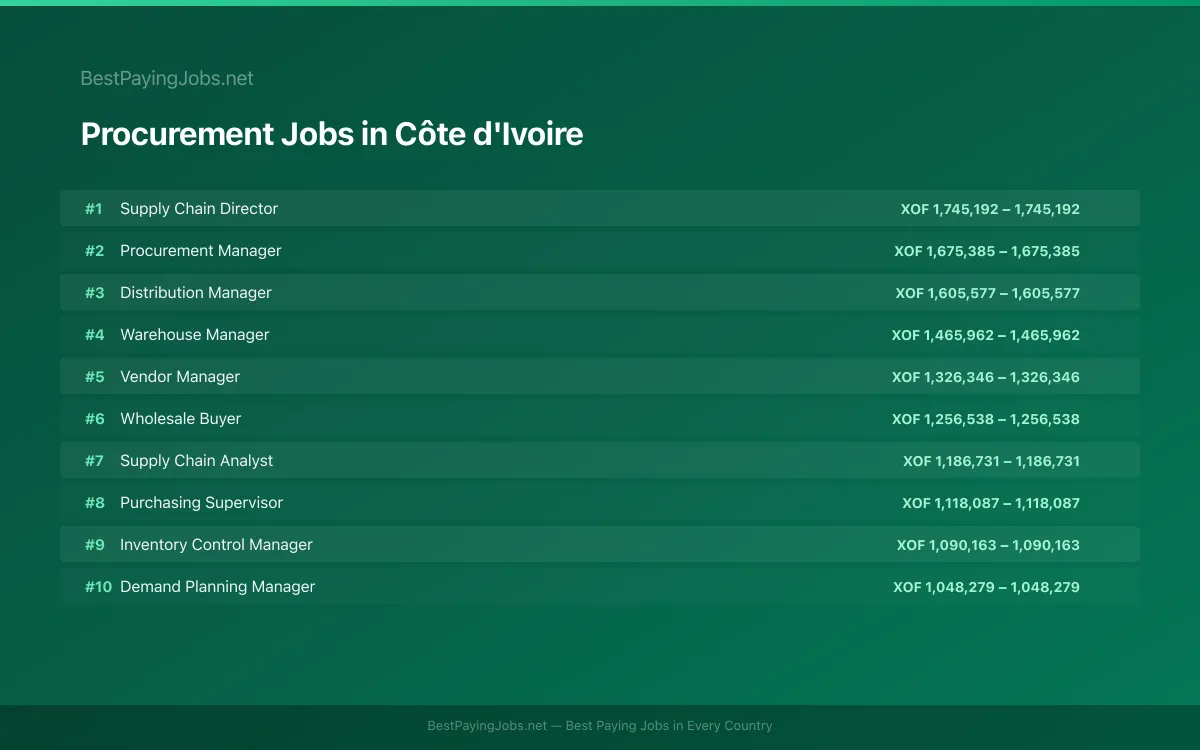Click the BestPayingJobs.net header text
Screen dimensions: 1200x750
coord(167,78)
